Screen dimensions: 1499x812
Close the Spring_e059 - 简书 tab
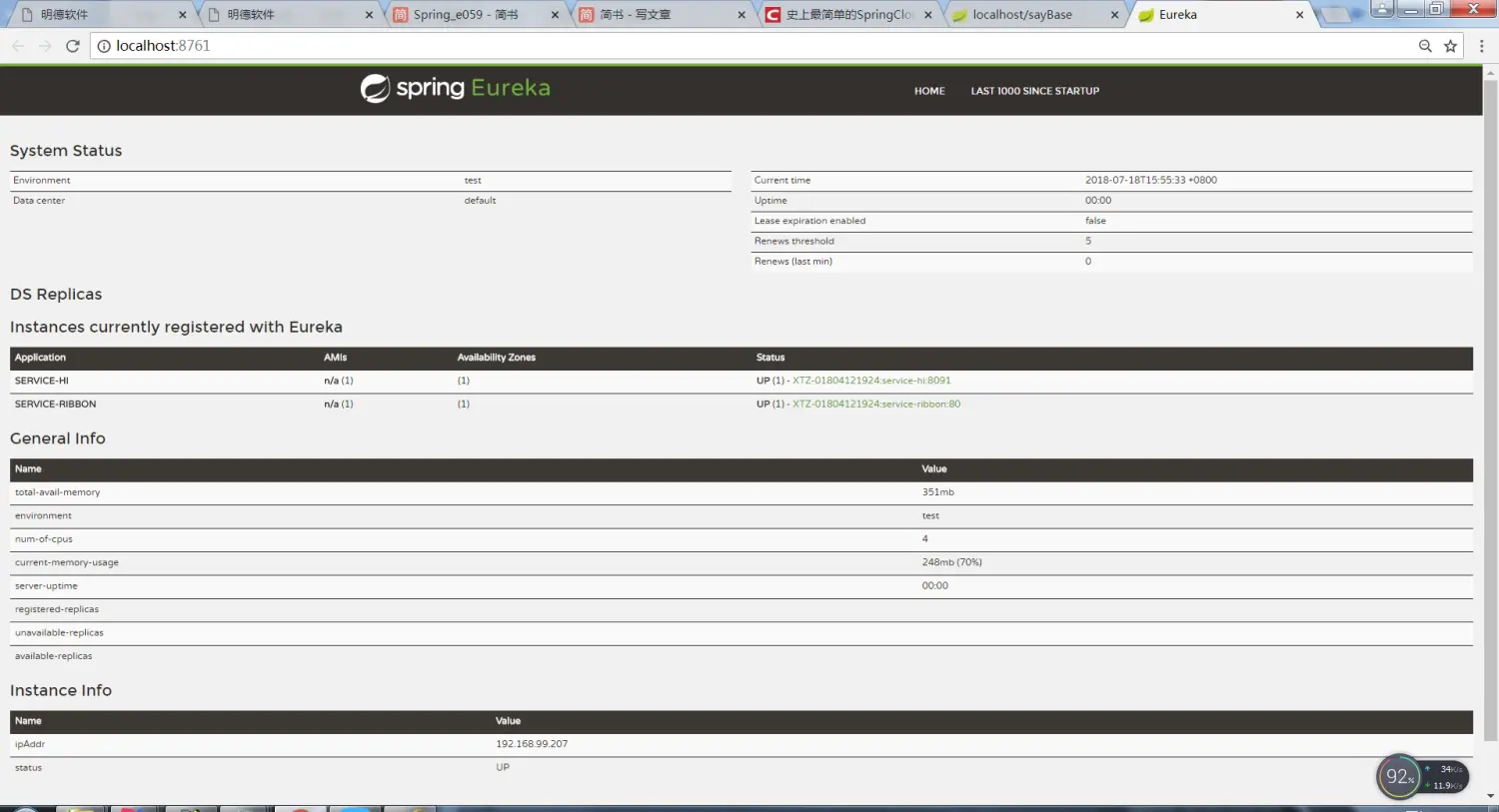(x=555, y=15)
